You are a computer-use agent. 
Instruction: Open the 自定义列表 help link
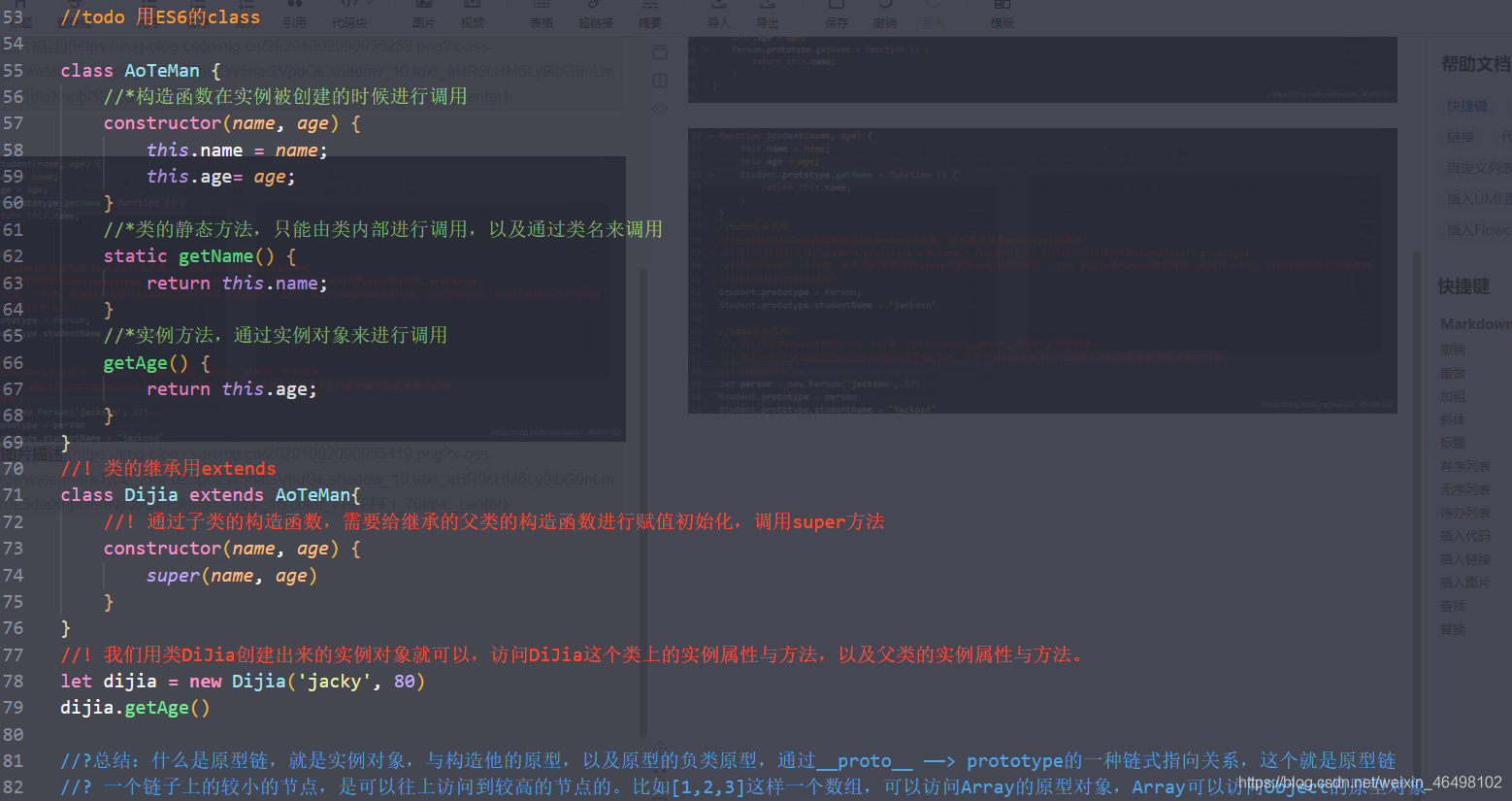[1479, 168]
